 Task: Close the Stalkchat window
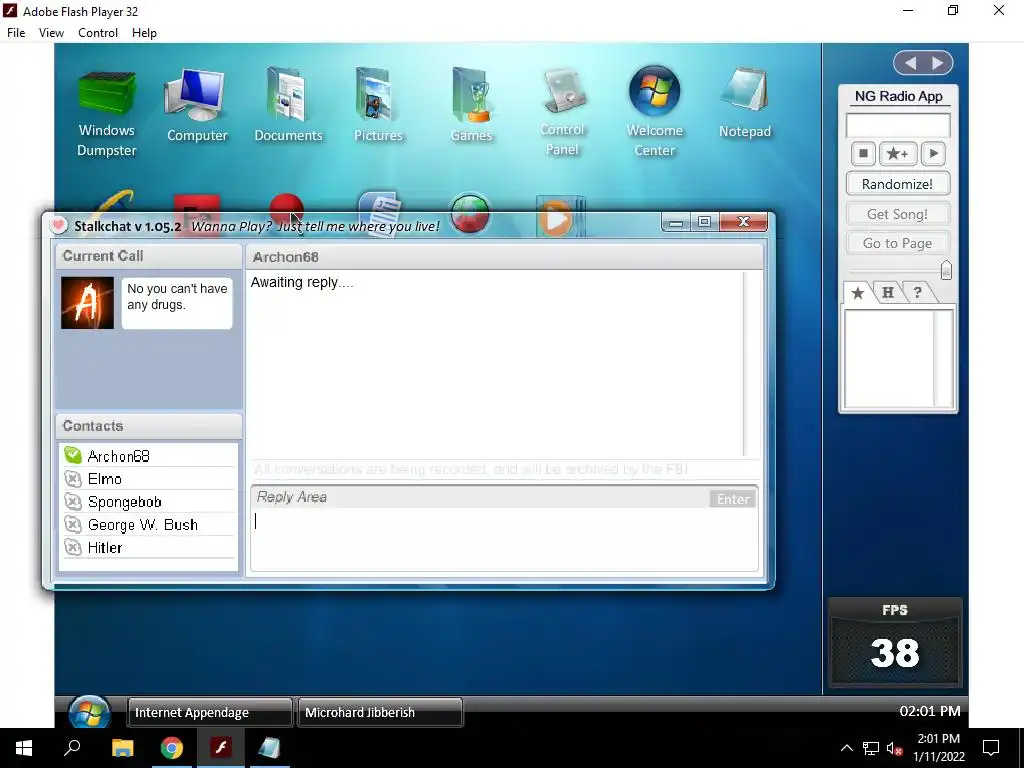744,222
